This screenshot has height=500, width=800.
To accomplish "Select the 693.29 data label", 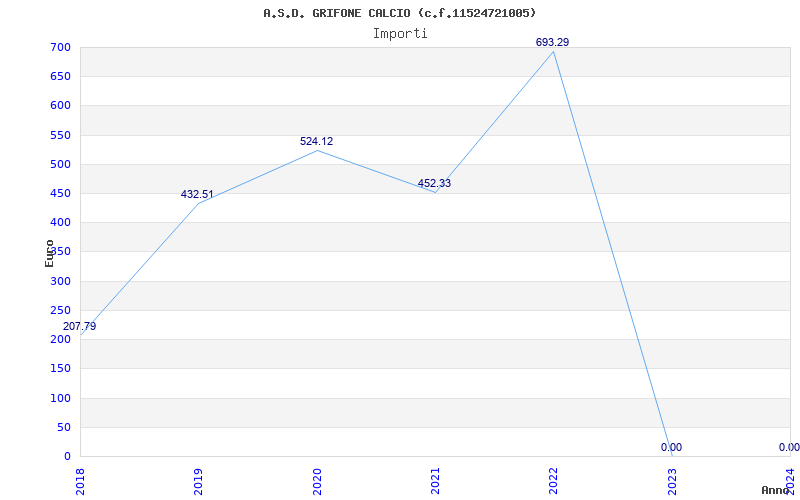I will 552,42.
